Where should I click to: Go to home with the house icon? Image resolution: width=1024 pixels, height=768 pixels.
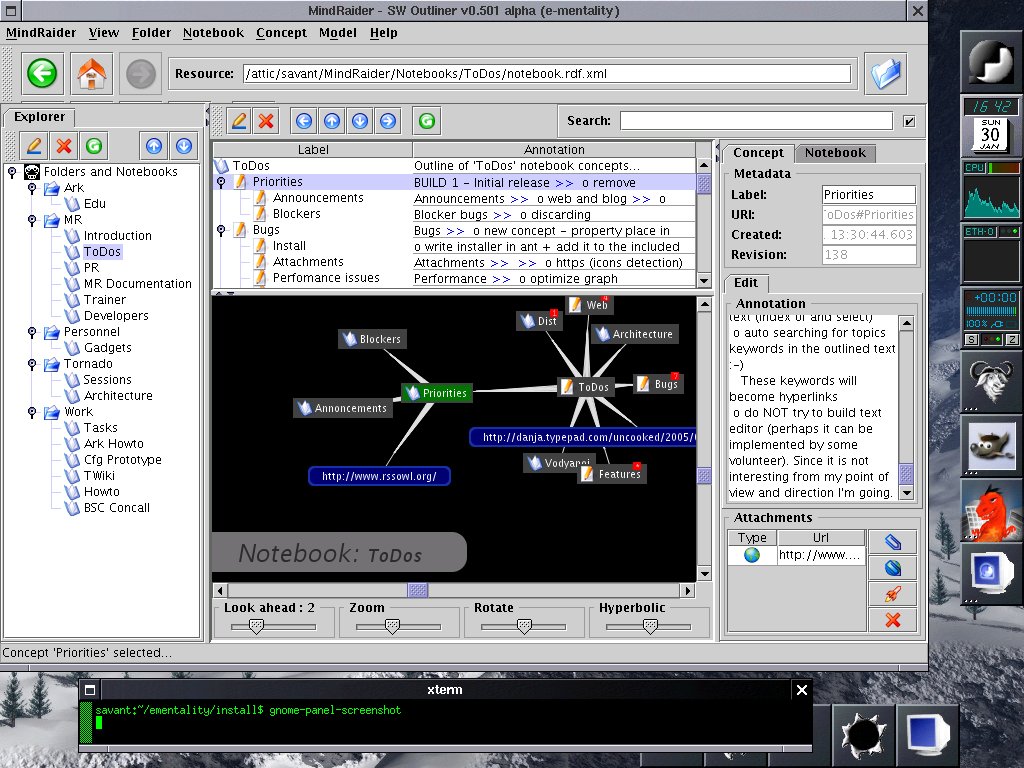(x=92, y=73)
